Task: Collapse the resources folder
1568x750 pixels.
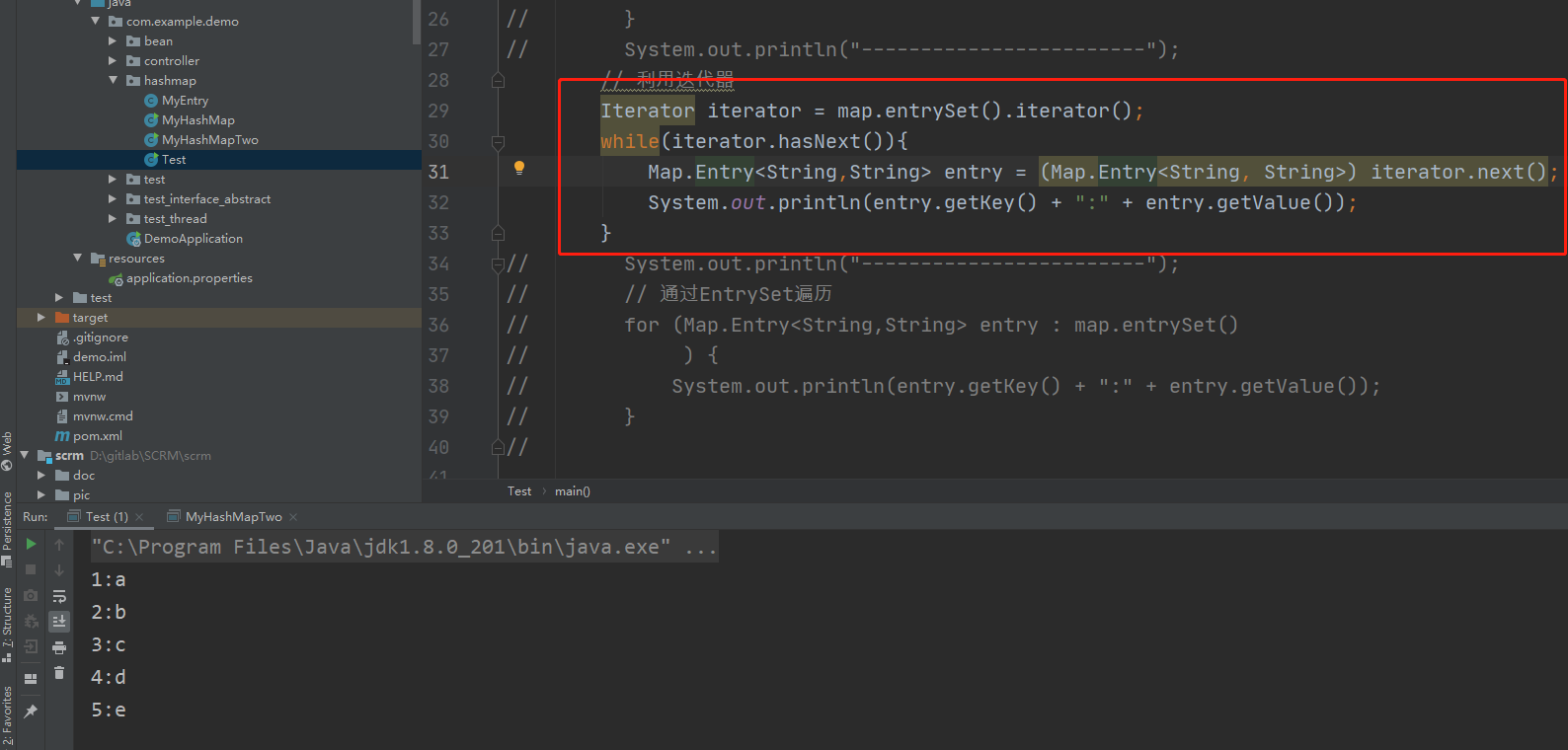Action: 77,258
